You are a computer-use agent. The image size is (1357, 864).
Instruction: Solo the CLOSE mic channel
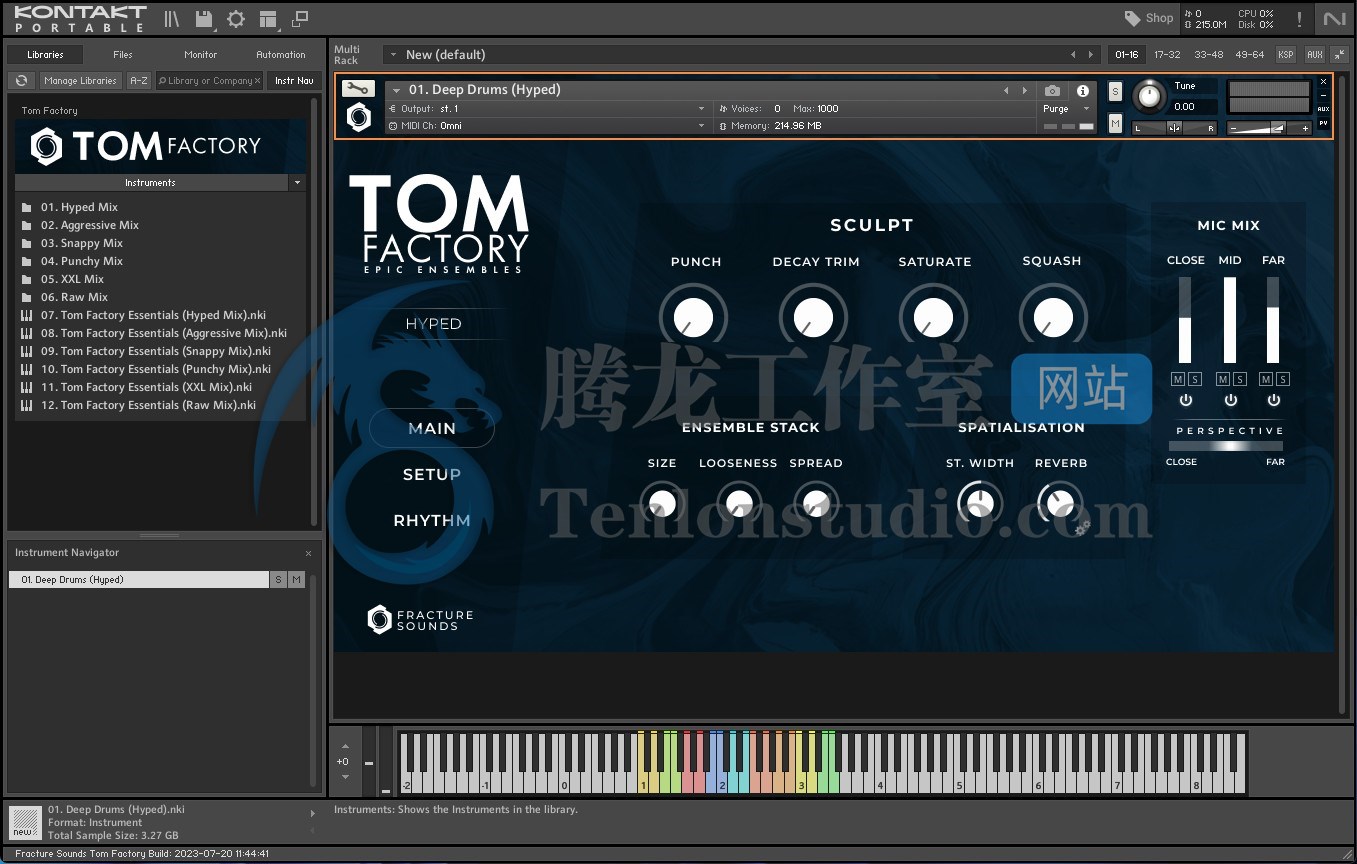(1193, 379)
